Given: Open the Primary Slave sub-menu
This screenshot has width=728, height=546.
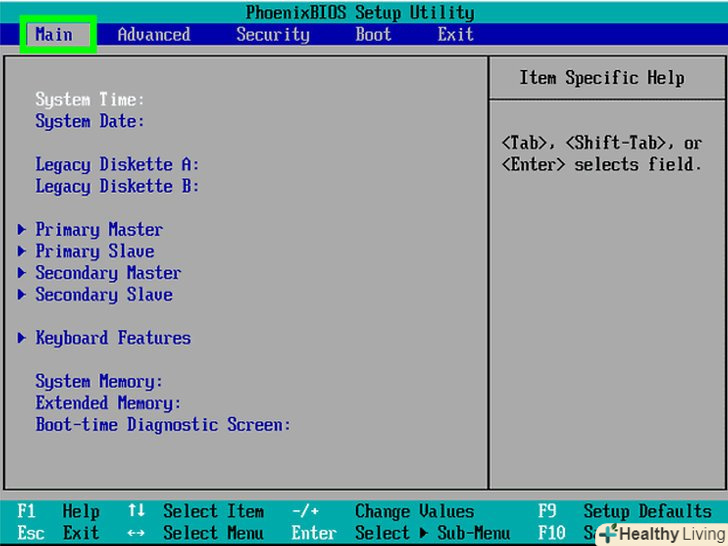Looking at the screenshot, I should click(x=95, y=251).
